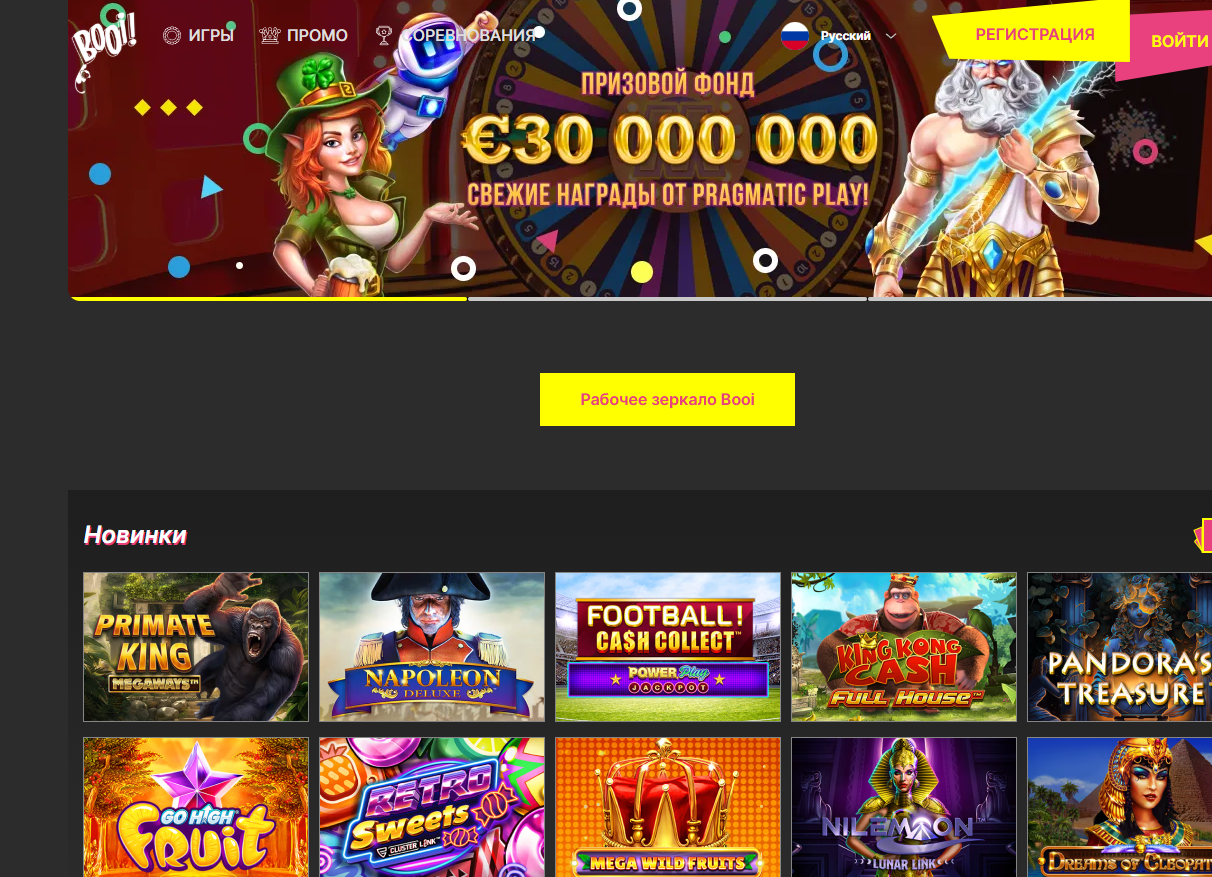
Task: Open the Football! Cash Collect game tile
Action: [x=668, y=647]
